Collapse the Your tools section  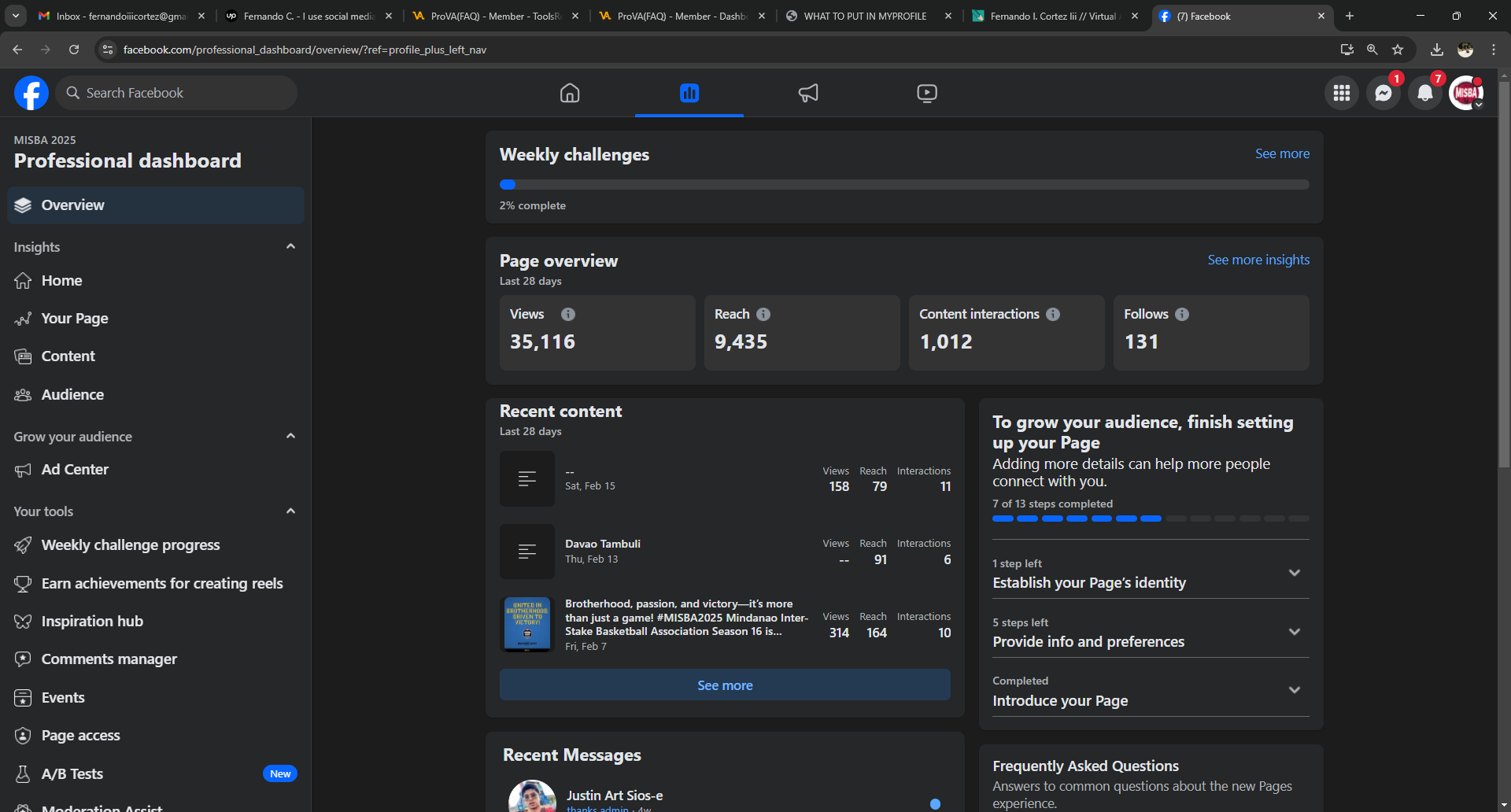click(290, 511)
